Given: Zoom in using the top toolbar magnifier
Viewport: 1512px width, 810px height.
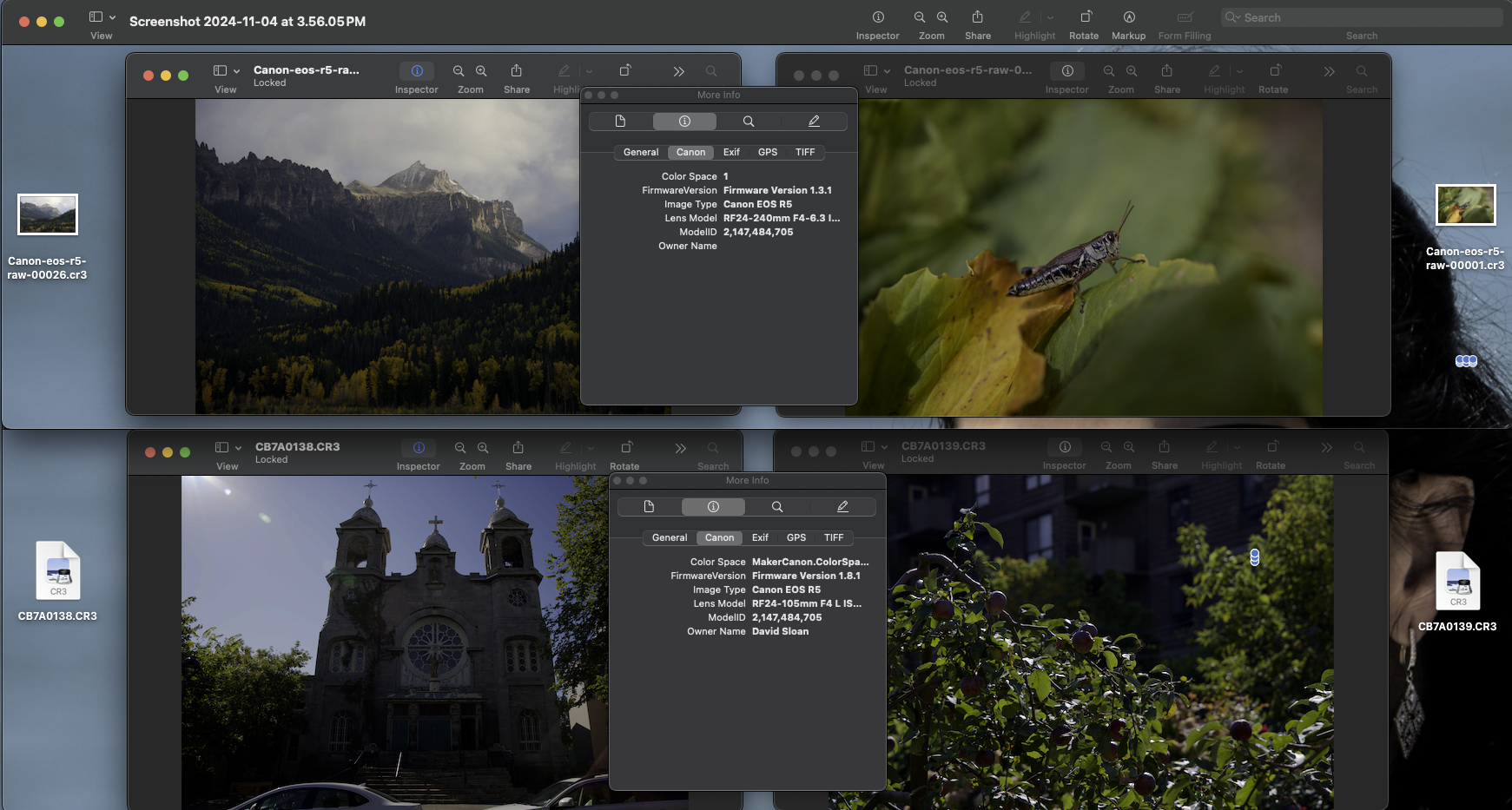Looking at the screenshot, I should pos(942,17).
